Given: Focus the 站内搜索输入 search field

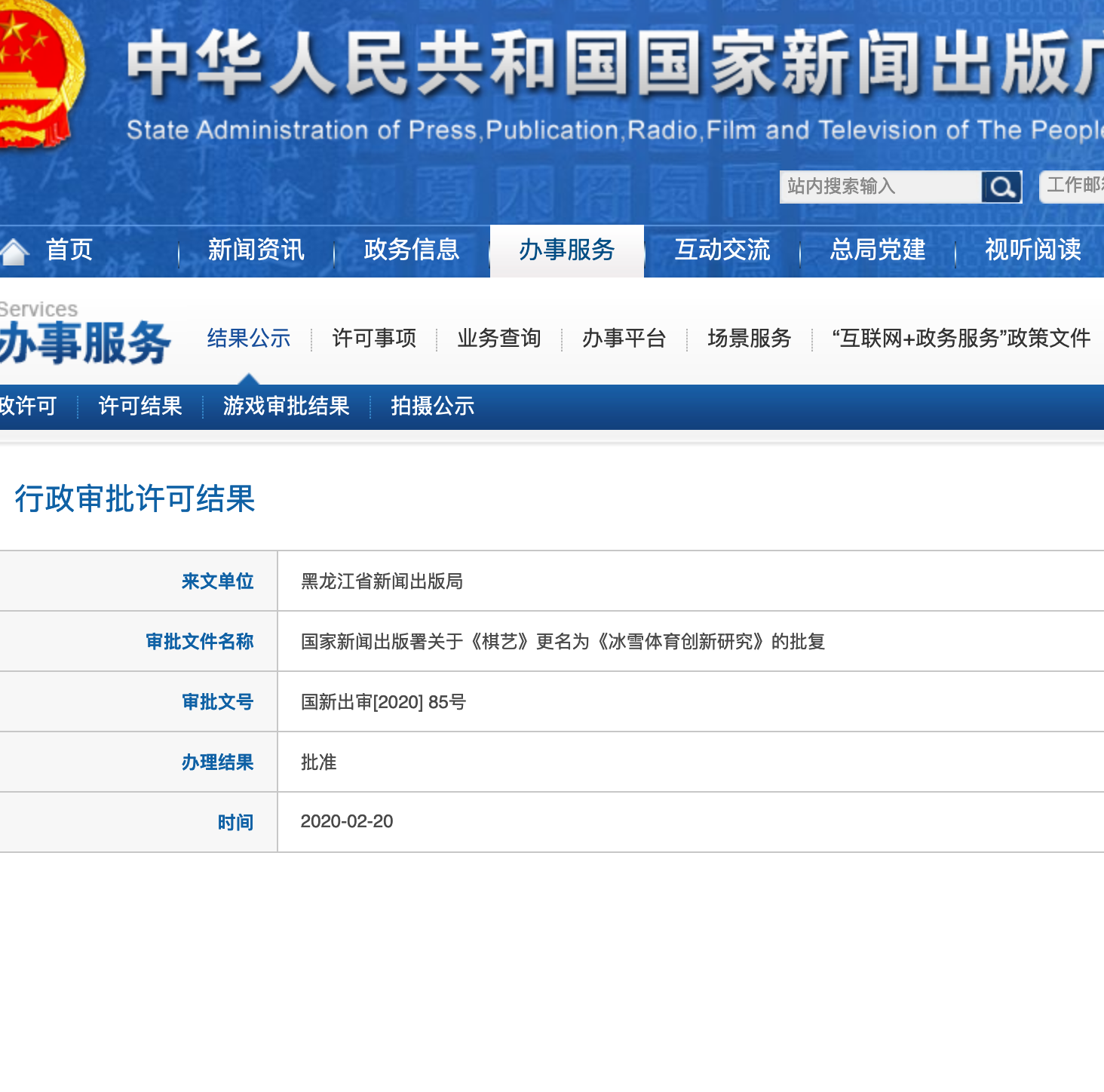Looking at the screenshot, I should click(x=881, y=187).
